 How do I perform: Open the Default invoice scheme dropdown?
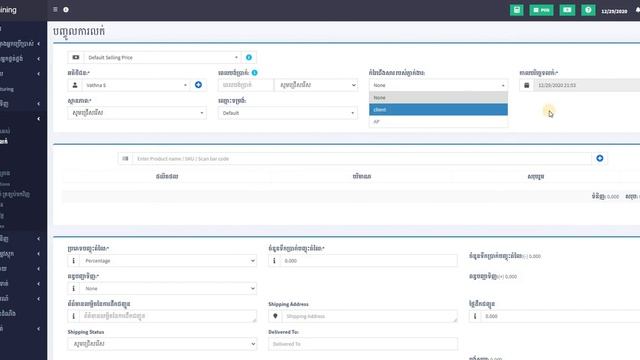coord(288,113)
